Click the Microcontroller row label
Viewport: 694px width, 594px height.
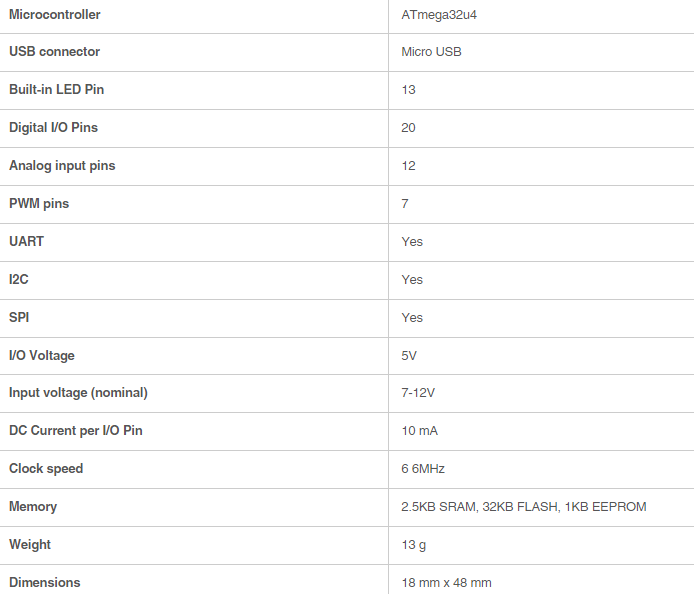[x=55, y=15]
